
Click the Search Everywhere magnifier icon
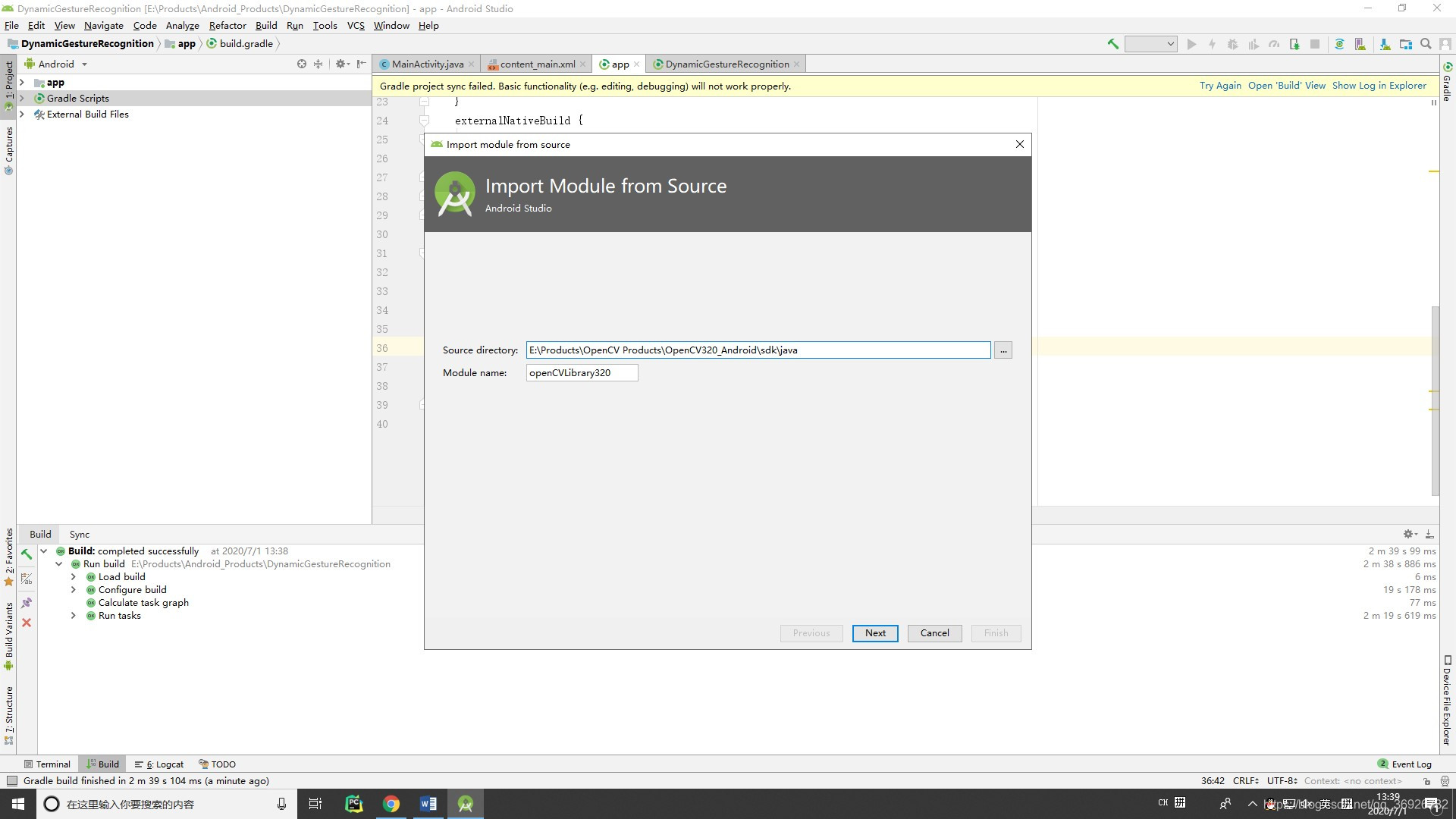pyautogui.click(x=1426, y=44)
